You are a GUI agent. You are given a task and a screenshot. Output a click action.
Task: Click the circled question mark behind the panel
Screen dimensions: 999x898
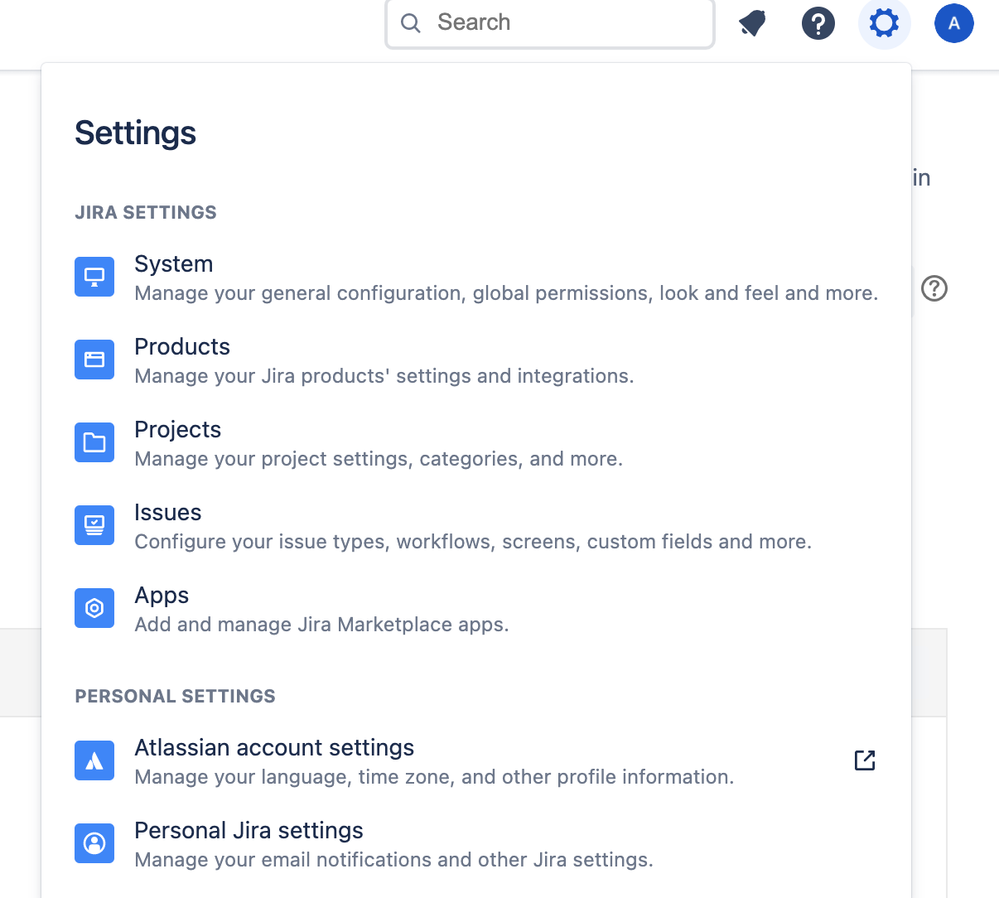(x=934, y=289)
